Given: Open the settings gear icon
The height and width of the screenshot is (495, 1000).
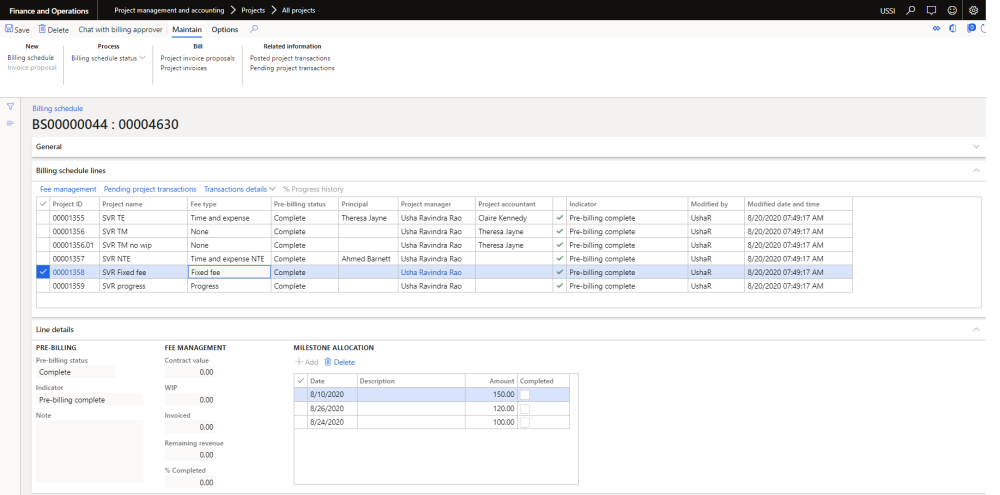Looking at the screenshot, I should (x=973, y=10).
